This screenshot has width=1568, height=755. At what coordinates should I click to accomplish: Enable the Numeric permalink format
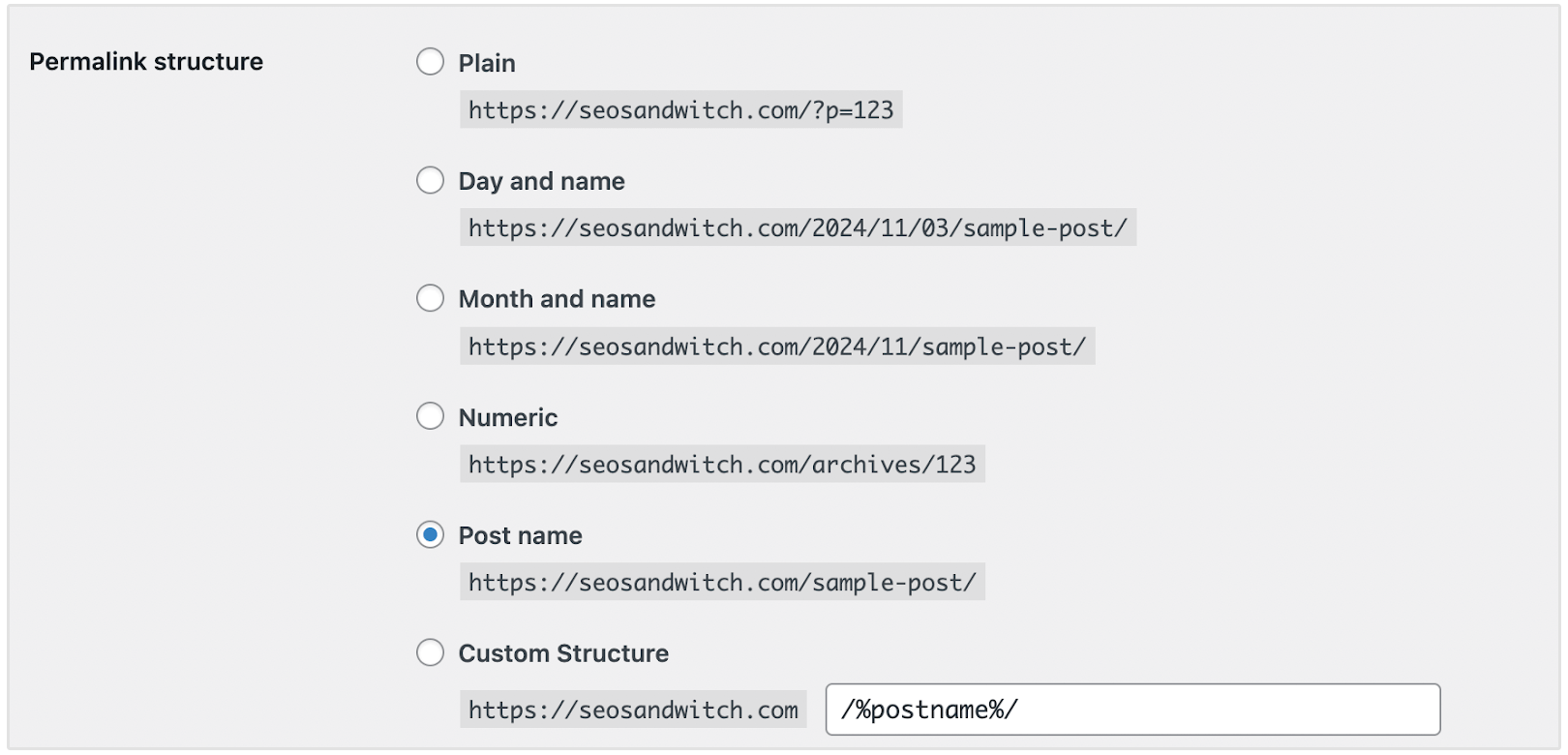pyautogui.click(x=430, y=416)
